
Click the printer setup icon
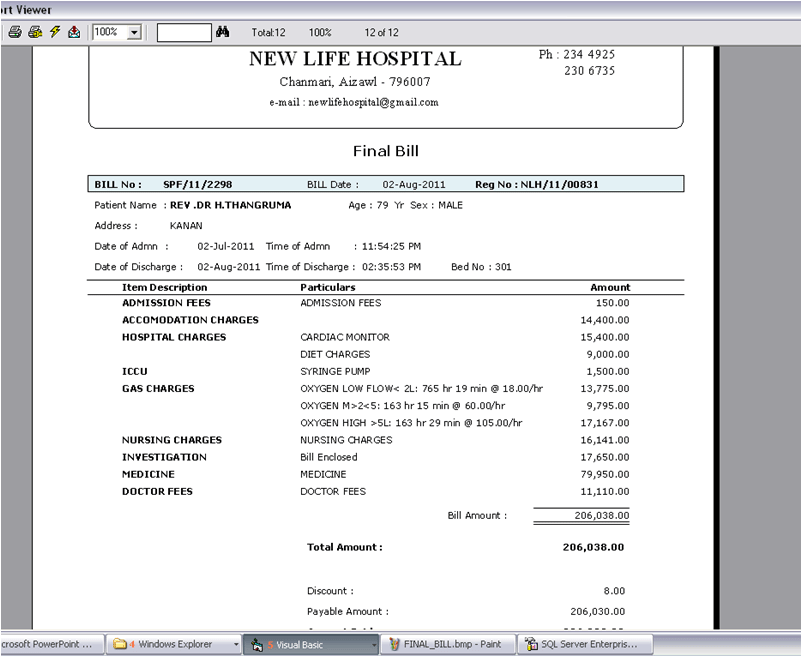(x=35, y=32)
